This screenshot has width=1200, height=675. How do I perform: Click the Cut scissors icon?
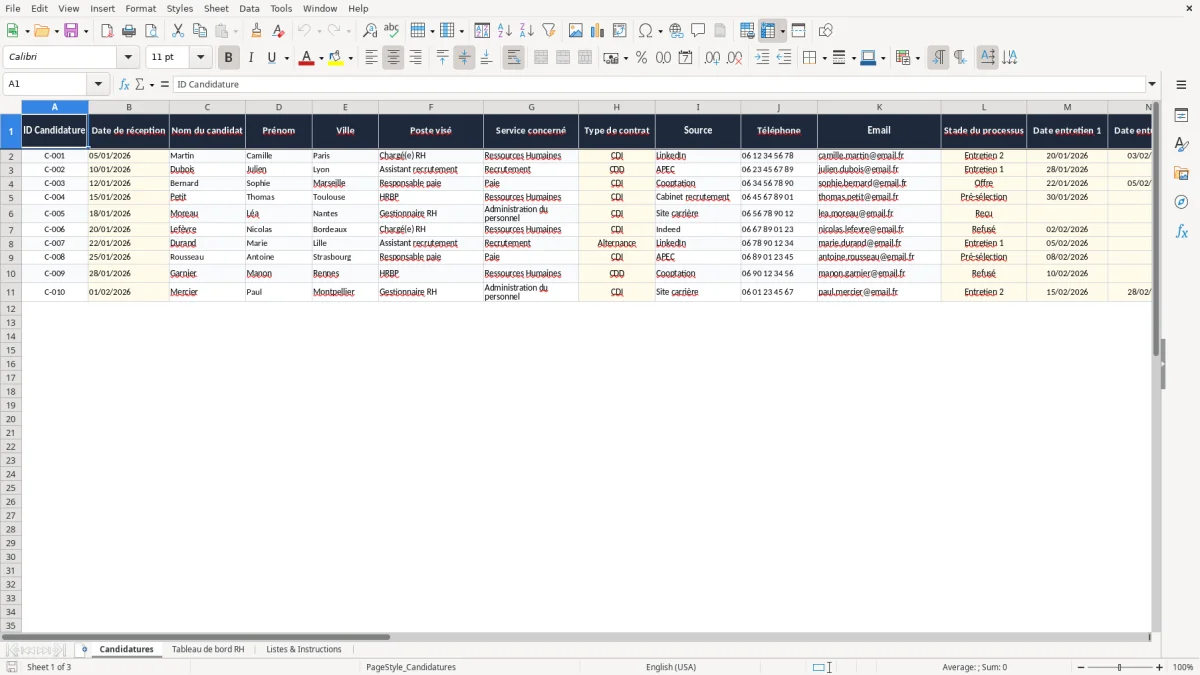pos(178,31)
